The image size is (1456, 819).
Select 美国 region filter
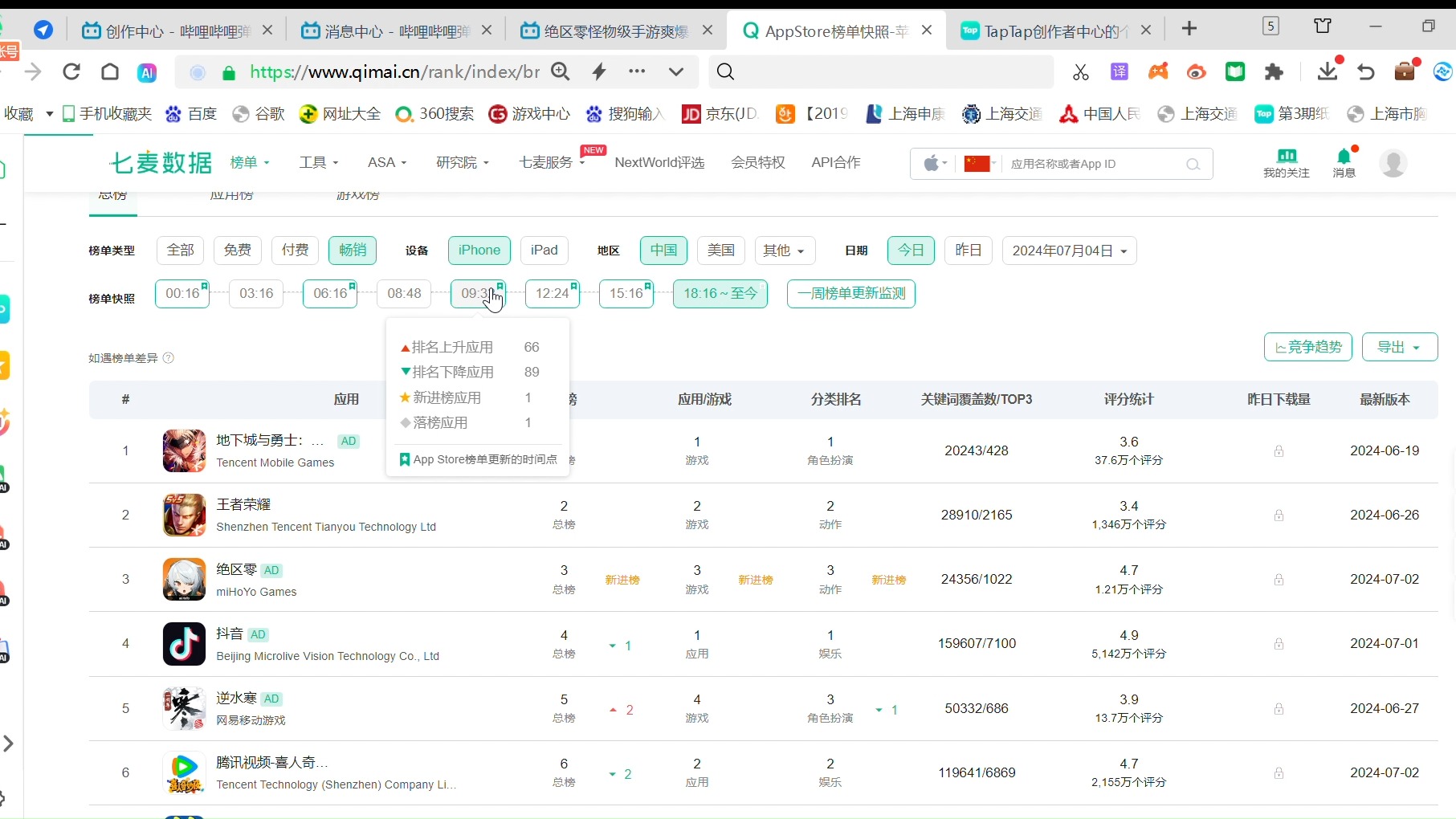pyautogui.click(x=721, y=251)
